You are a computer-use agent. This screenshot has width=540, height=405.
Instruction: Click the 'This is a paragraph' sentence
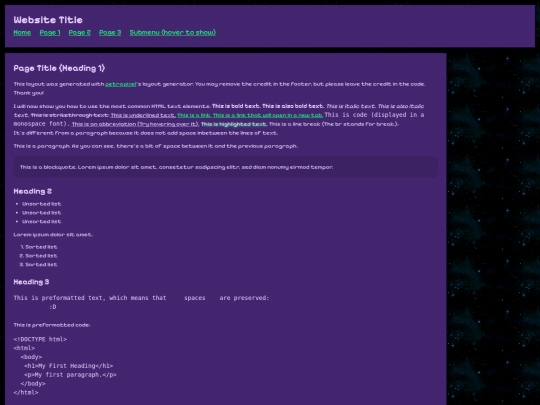pos(156,146)
